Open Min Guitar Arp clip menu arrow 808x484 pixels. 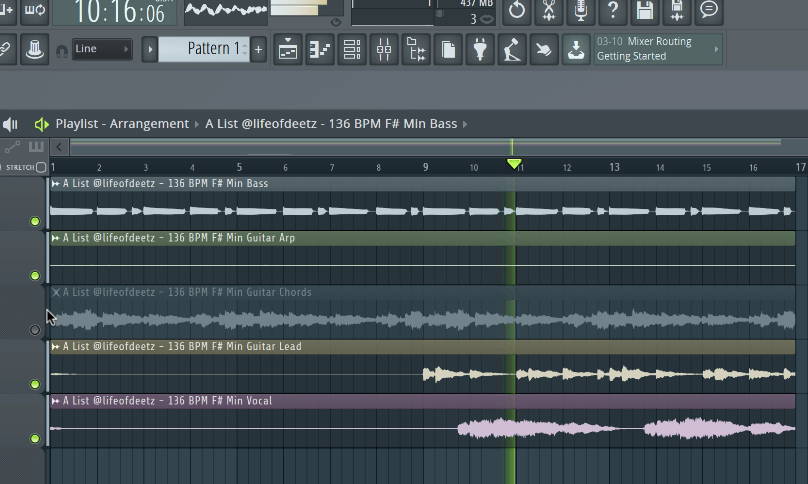click(x=55, y=238)
